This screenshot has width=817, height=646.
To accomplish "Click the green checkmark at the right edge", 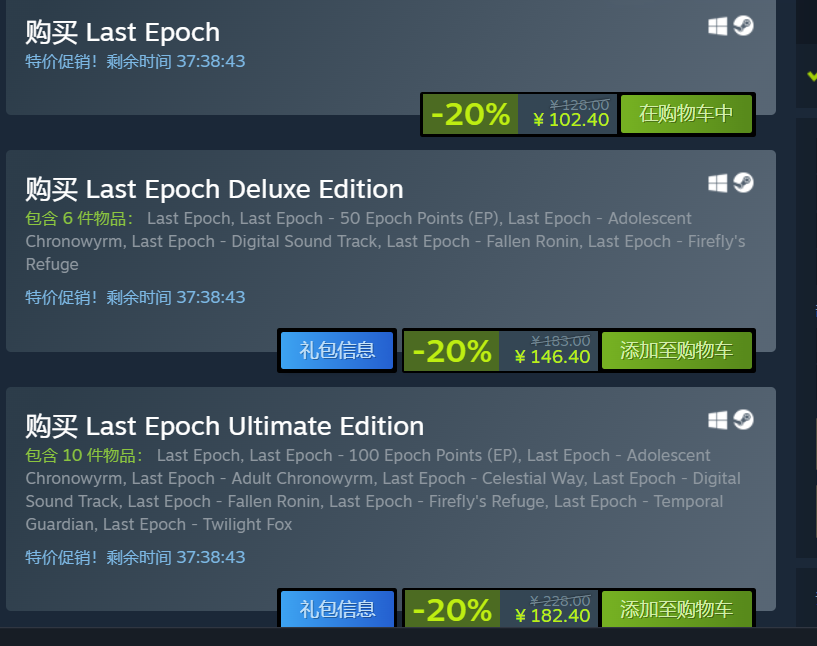I will [x=812, y=76].
